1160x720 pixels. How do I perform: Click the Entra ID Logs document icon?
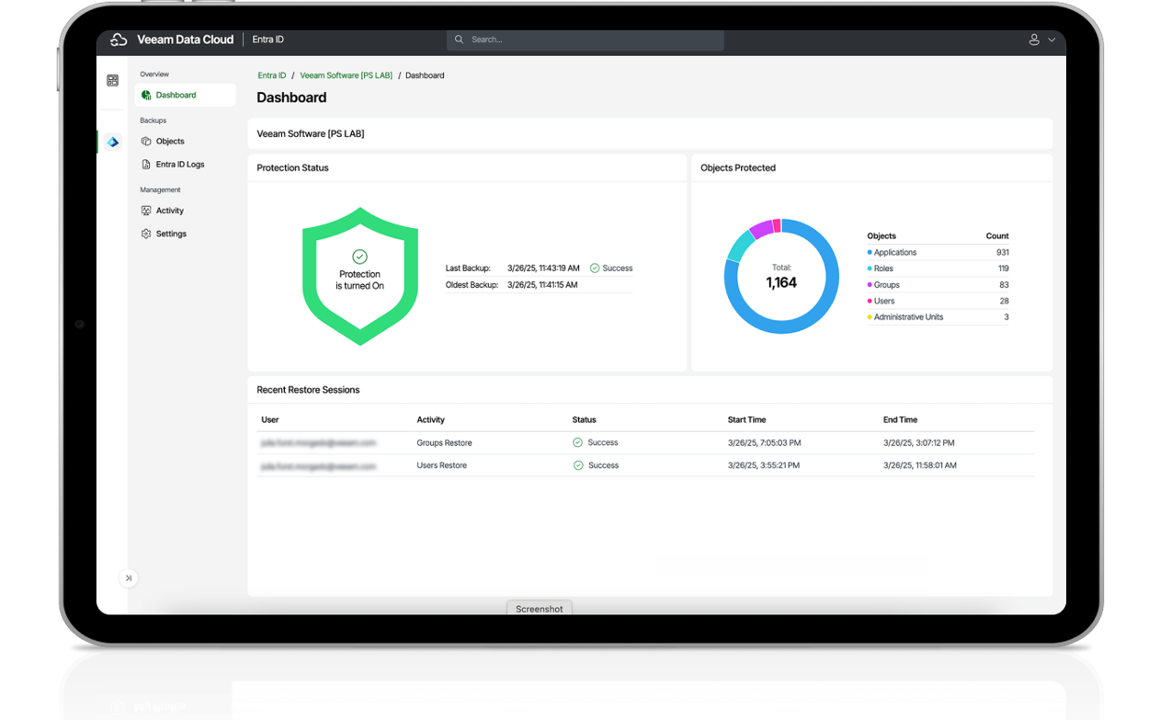pyautogui.click(x=146, y=164)
